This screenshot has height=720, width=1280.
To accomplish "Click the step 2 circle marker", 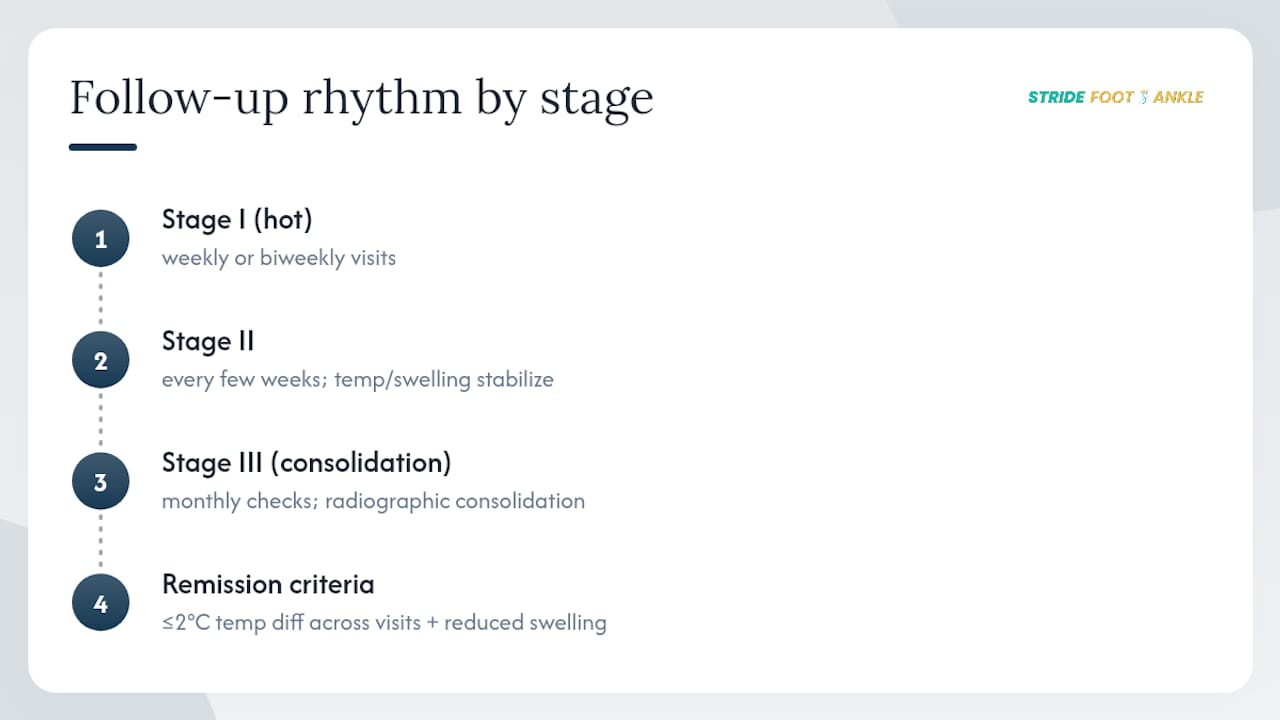I will coord(100,360).
